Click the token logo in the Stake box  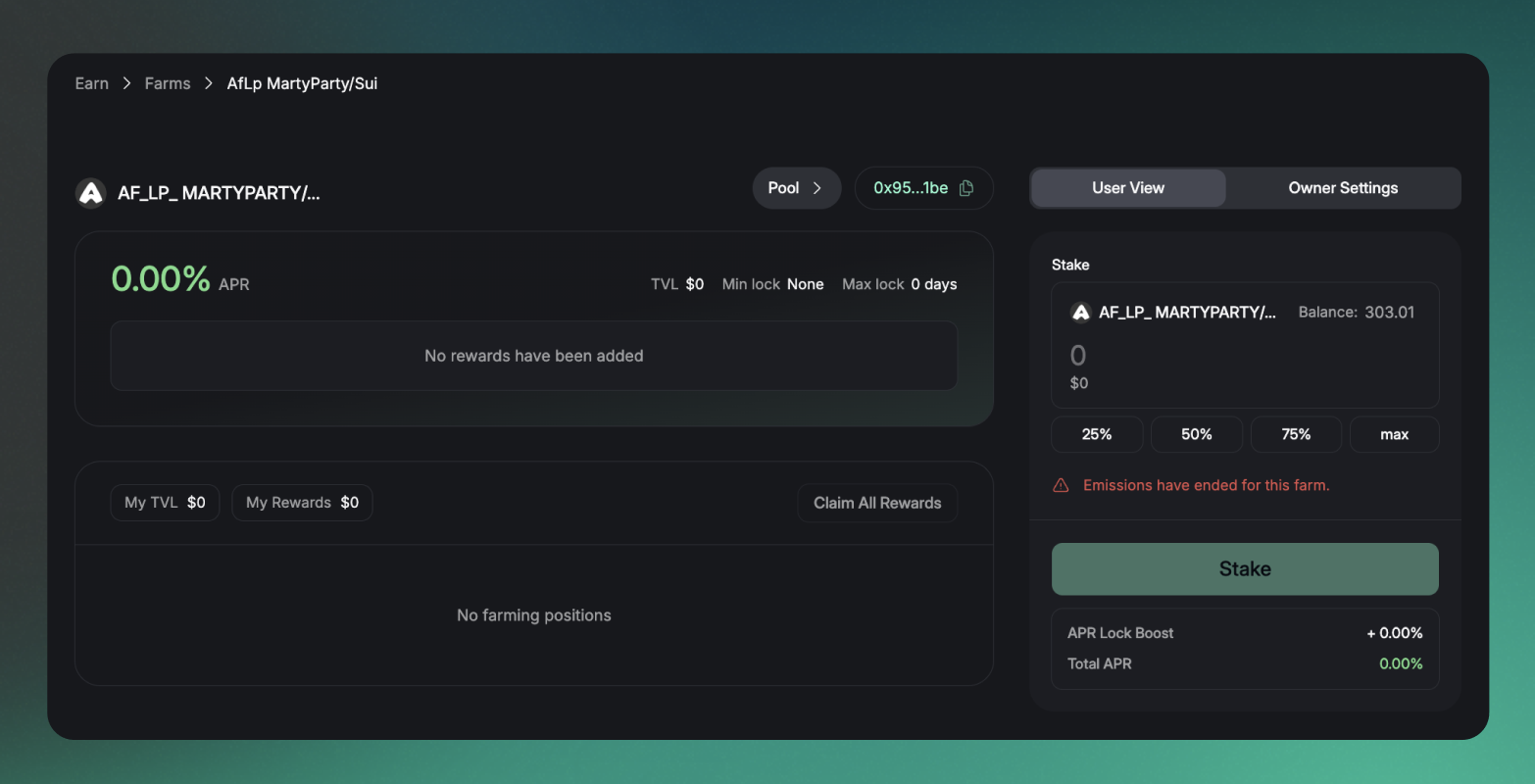coord(1081,313)
